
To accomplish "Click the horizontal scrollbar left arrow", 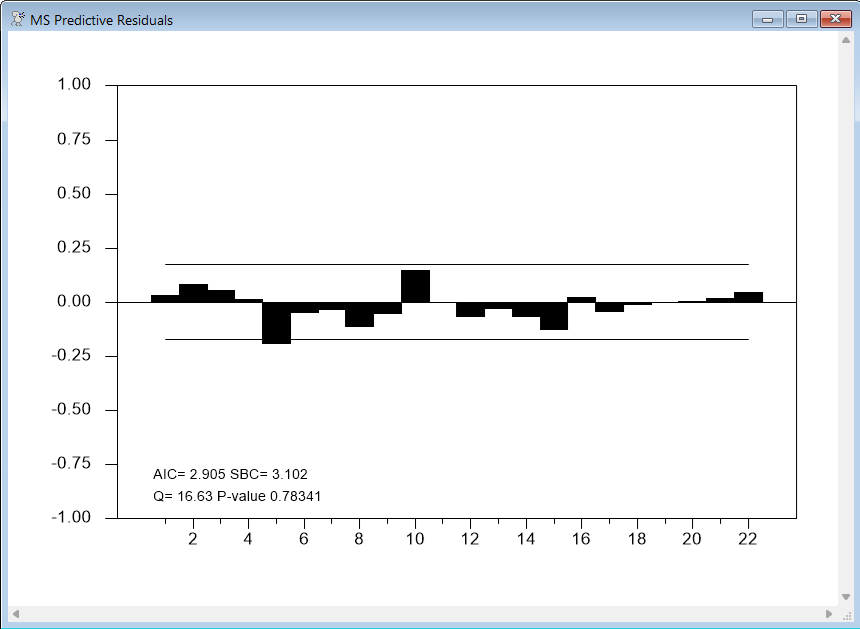I will tap(14, 613).
